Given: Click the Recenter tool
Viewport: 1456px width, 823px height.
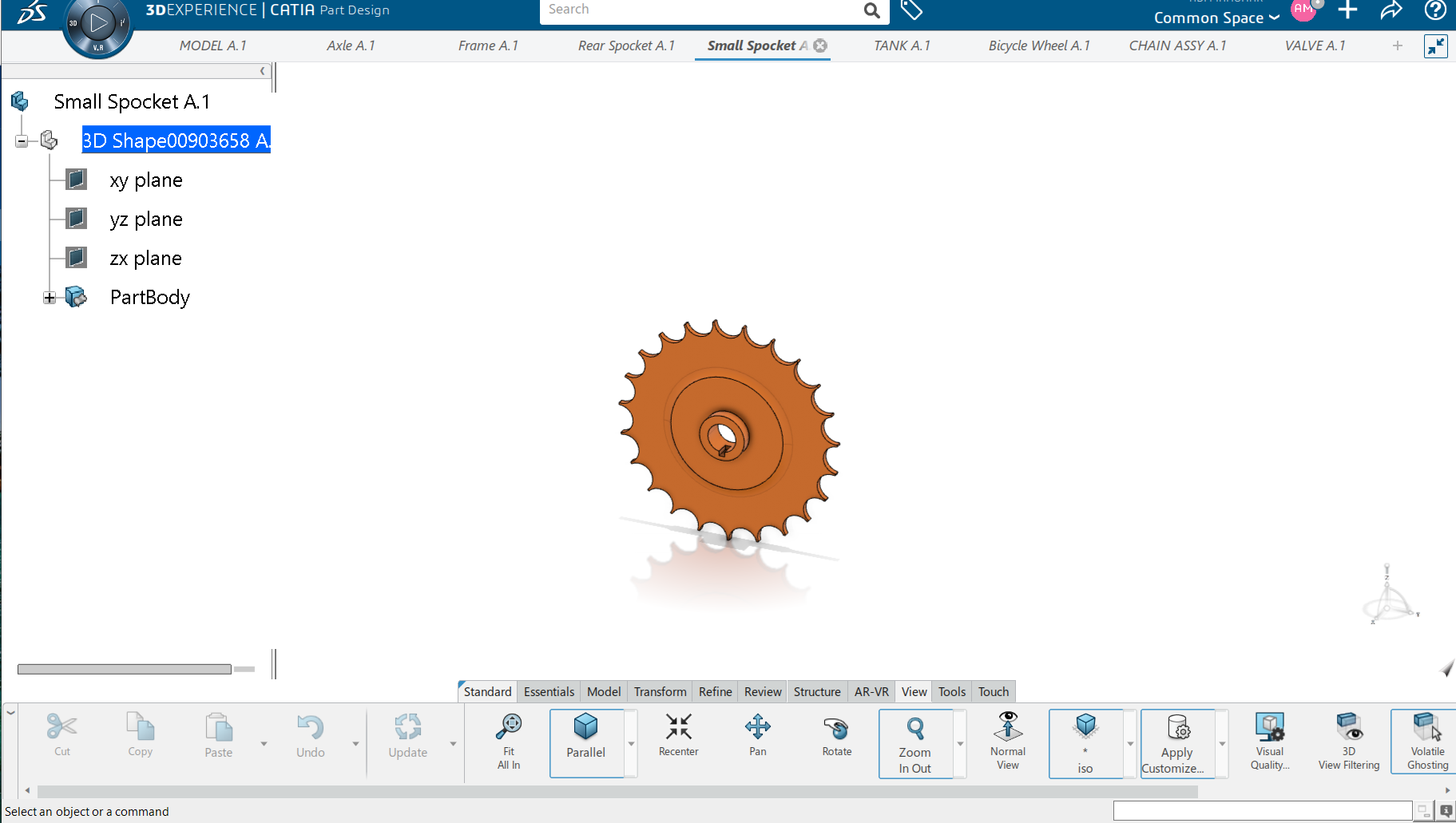Looking at the screenshot, I should coord(678,736).
